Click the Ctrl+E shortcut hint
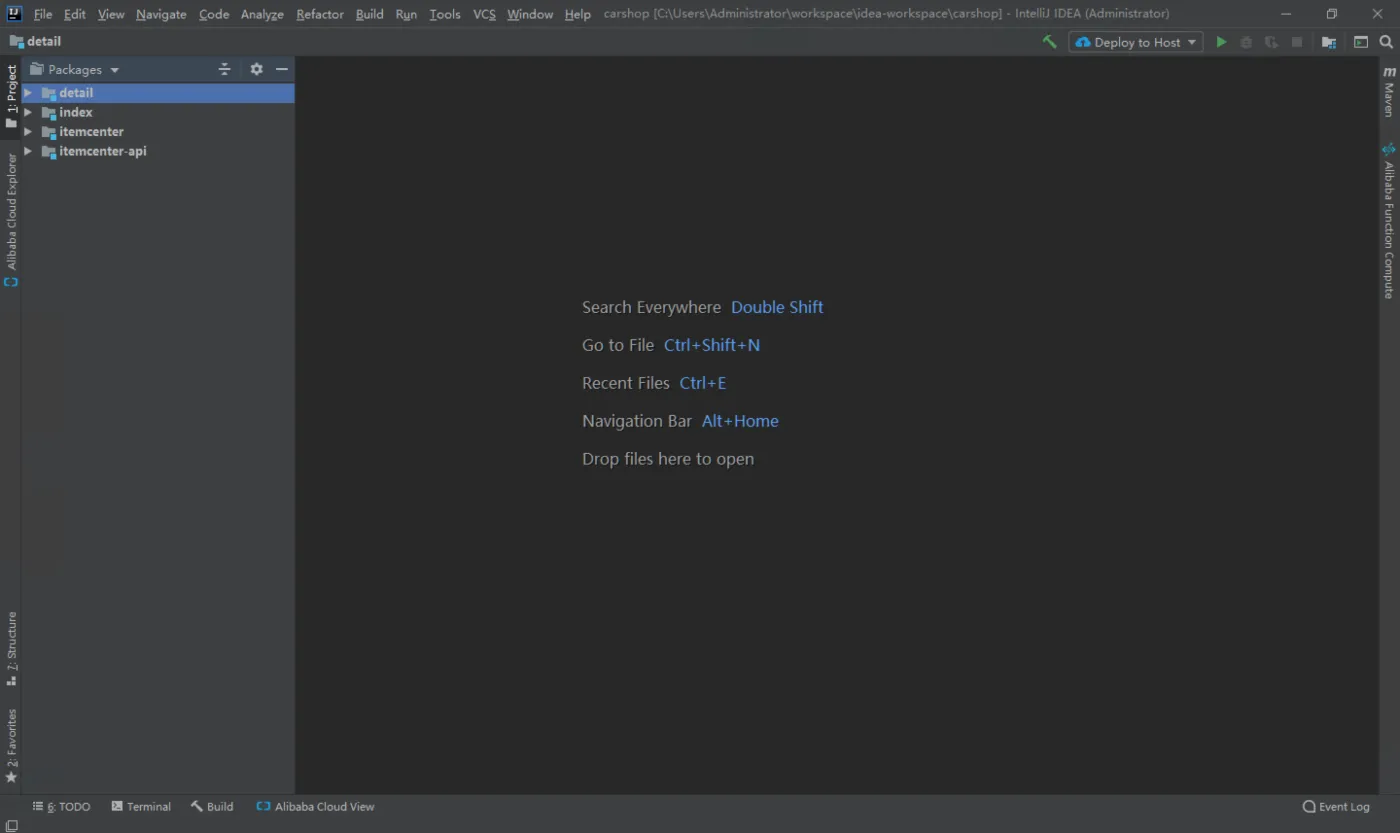The image size is (1400, 833). coord(703,383)
